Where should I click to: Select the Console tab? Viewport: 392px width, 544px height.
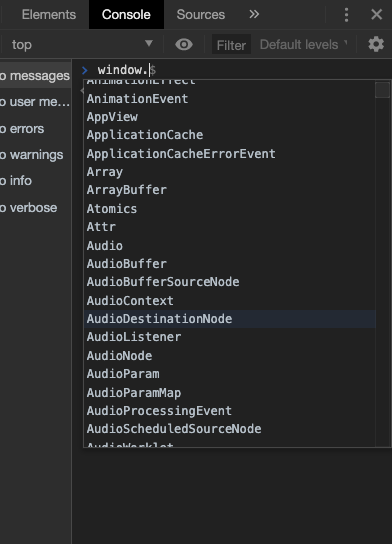pos(126,15)
